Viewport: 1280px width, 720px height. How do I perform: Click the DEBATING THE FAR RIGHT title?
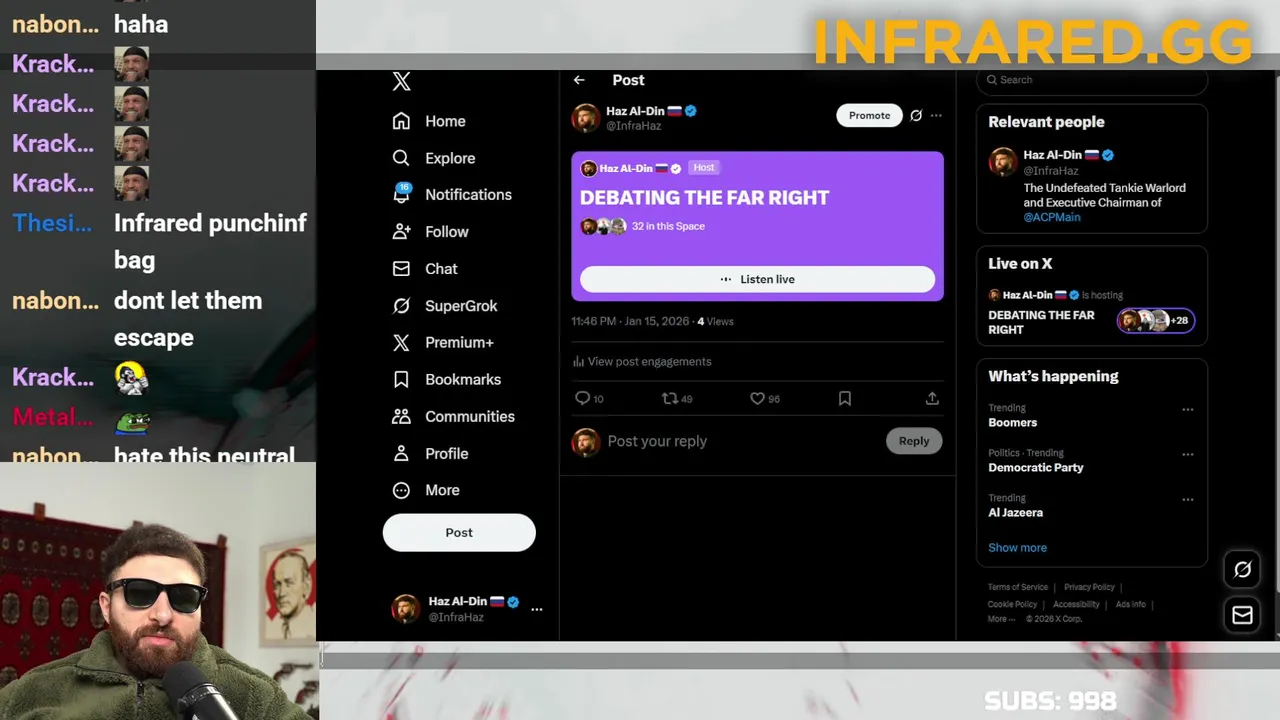704,198
